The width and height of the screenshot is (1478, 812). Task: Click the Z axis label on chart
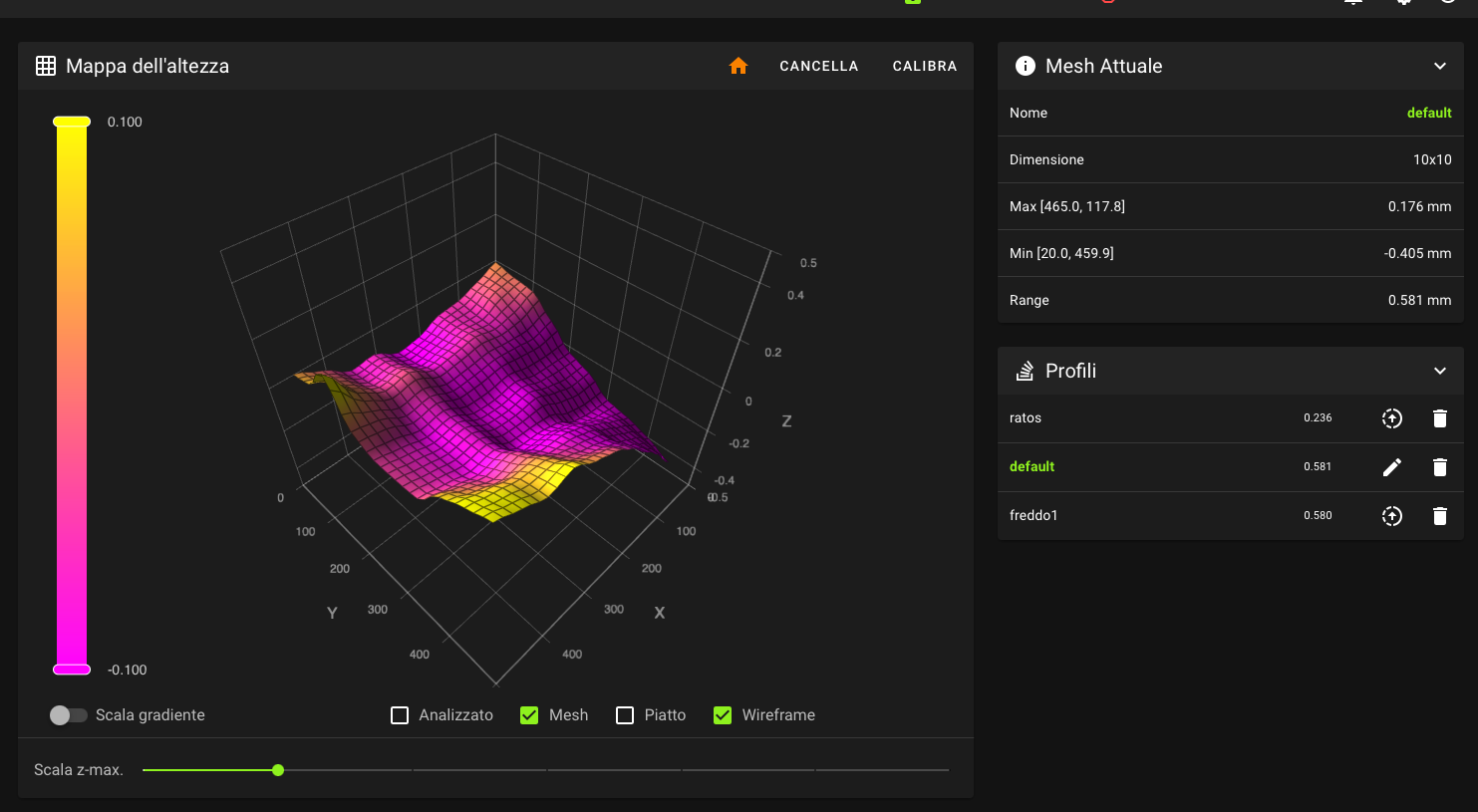click(786, 421)
